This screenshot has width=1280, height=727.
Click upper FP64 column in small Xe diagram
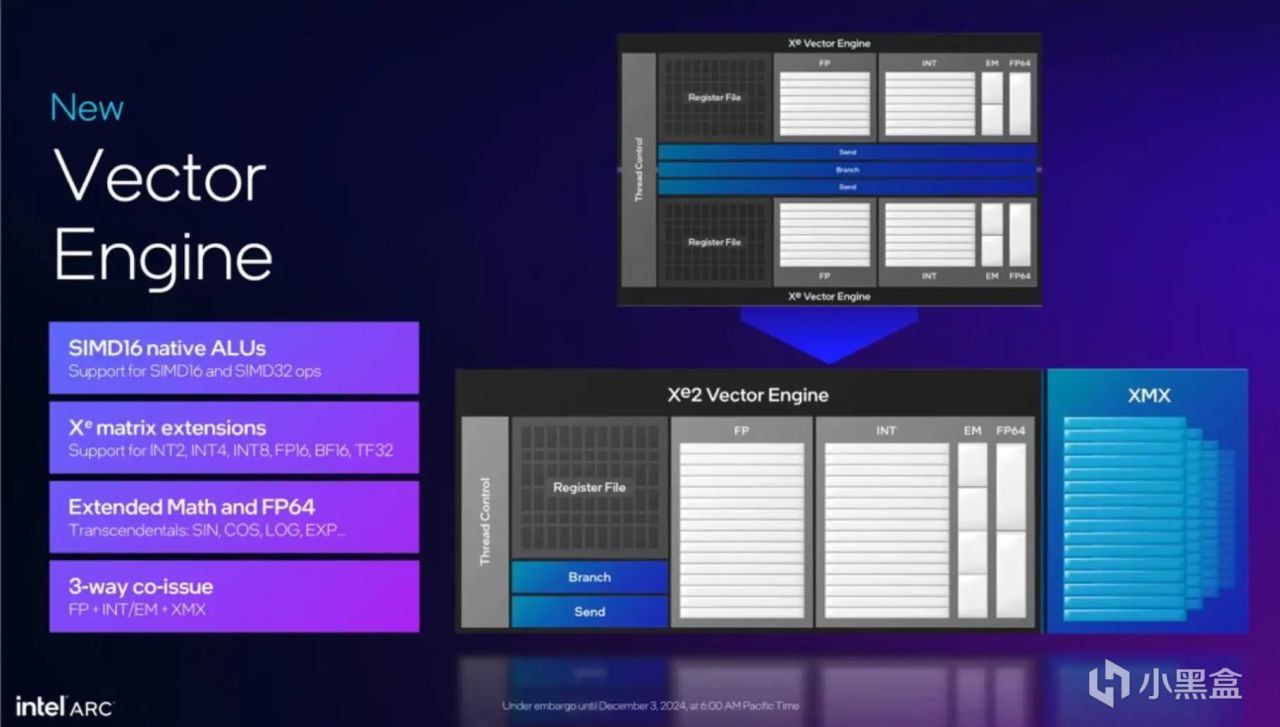(x=1019, y=97)
